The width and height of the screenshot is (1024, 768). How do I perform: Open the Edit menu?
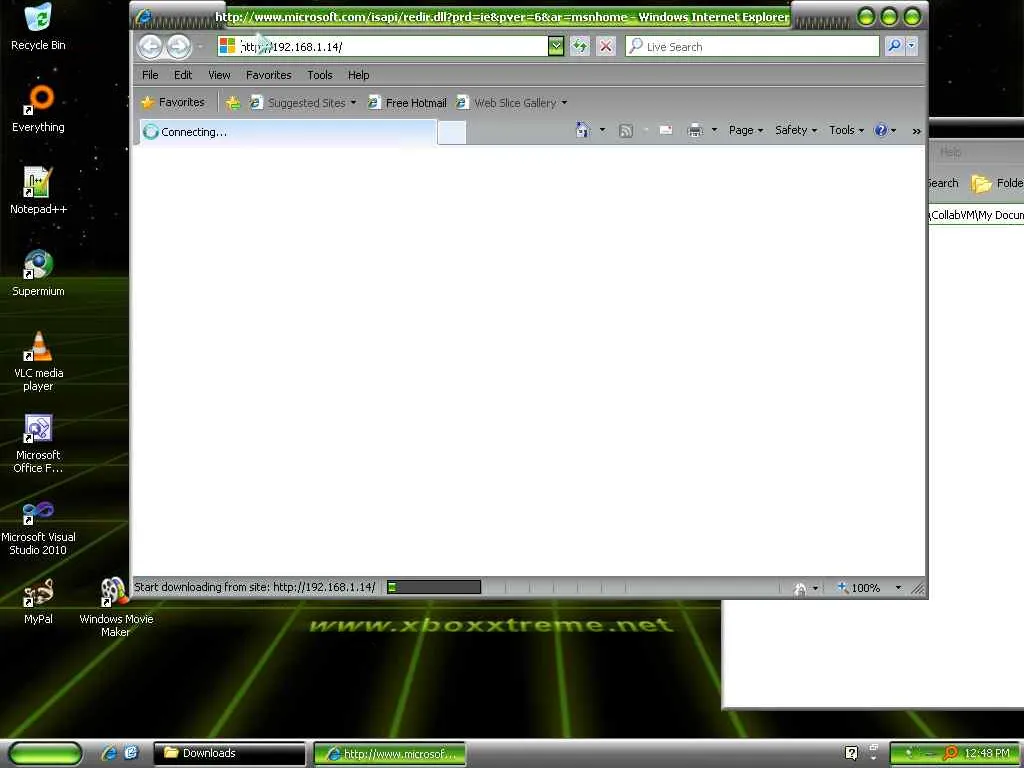pyautogui.click(x=183, y=75)
